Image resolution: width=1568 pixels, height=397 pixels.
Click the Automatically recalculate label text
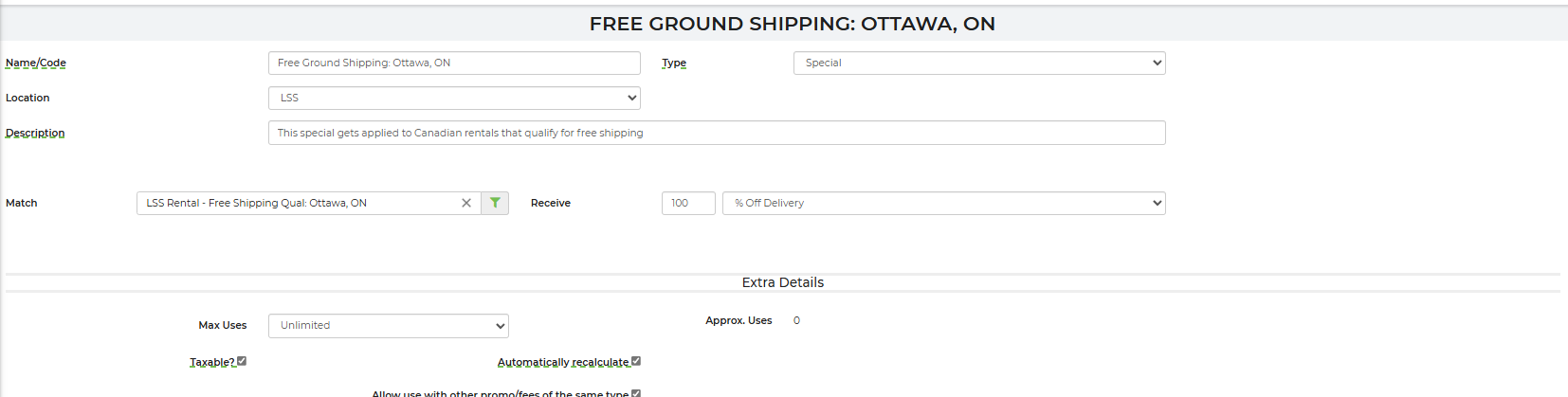click(x=563, y=362)
